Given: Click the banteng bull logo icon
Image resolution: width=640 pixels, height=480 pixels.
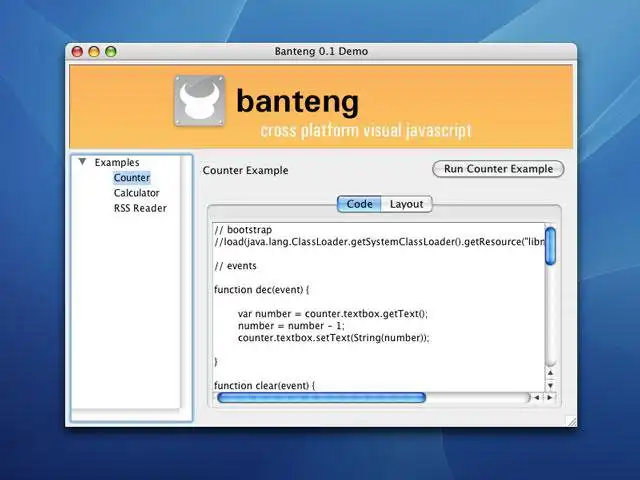Looking at the screenshot, I should (200, 100).
